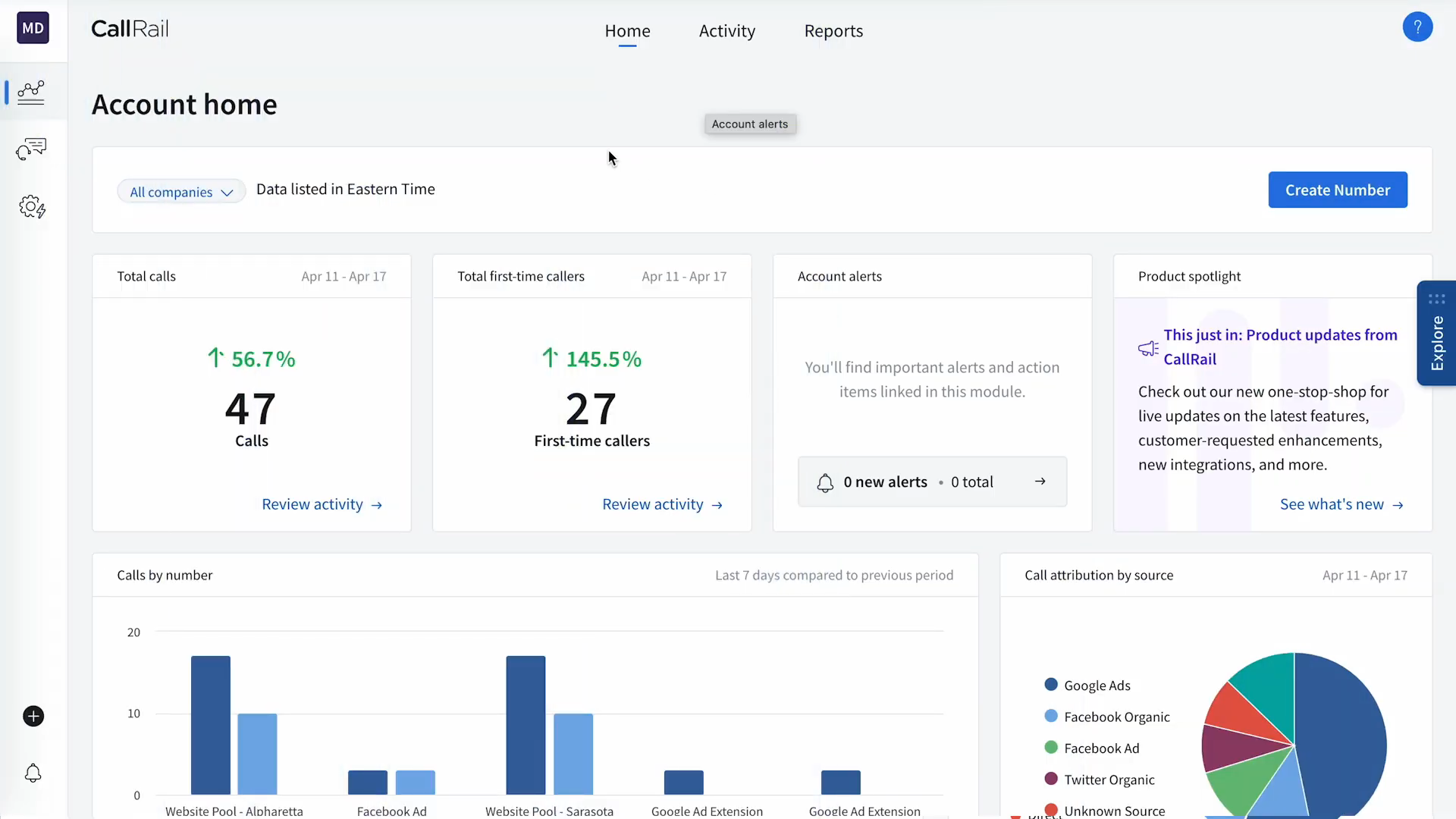Viewport: 1456px width, 819px height.
Task: Switch to the Reports tab
Action: [833, 31]
